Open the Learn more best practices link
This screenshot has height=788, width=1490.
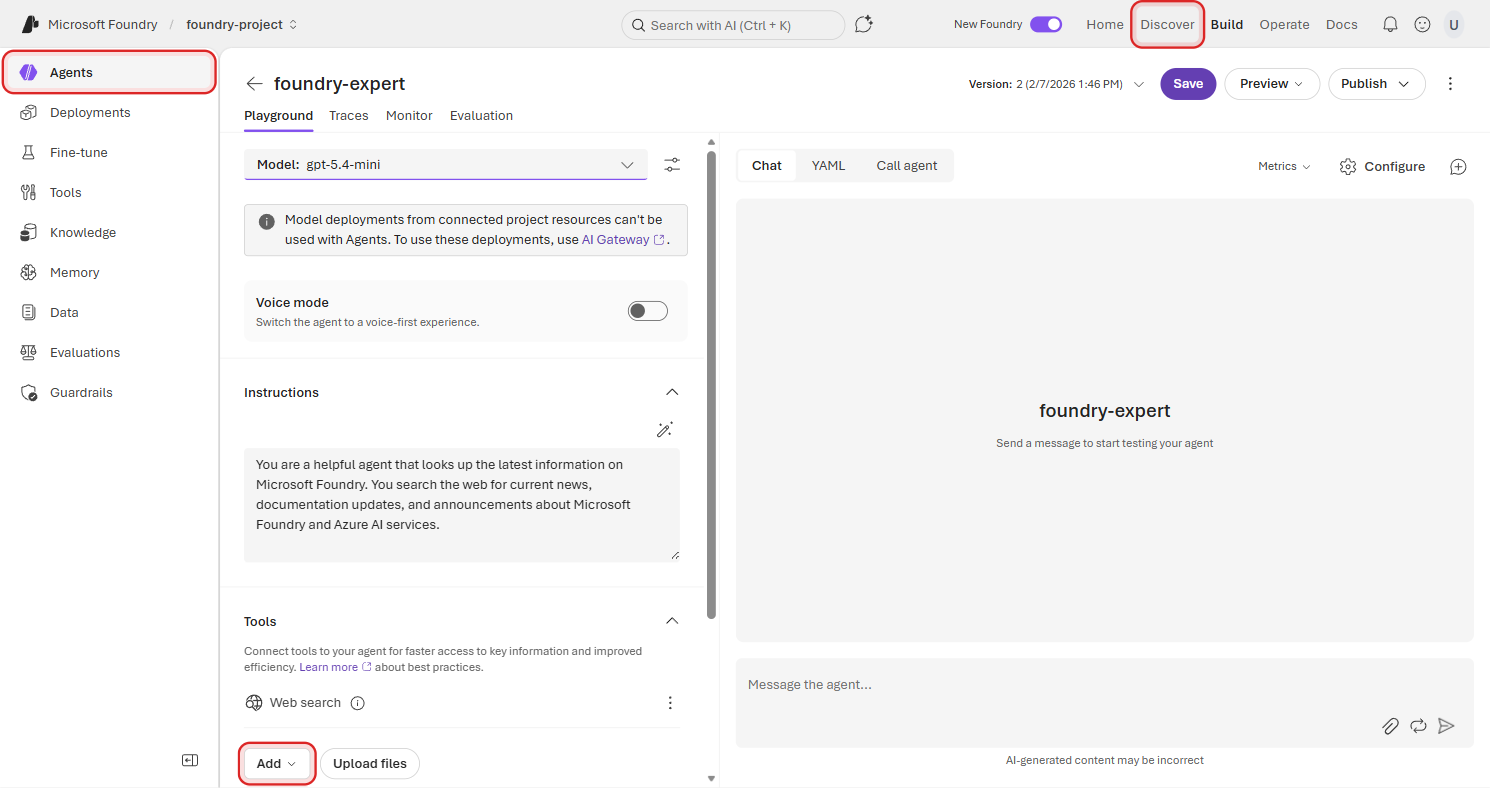coord(335,667)
